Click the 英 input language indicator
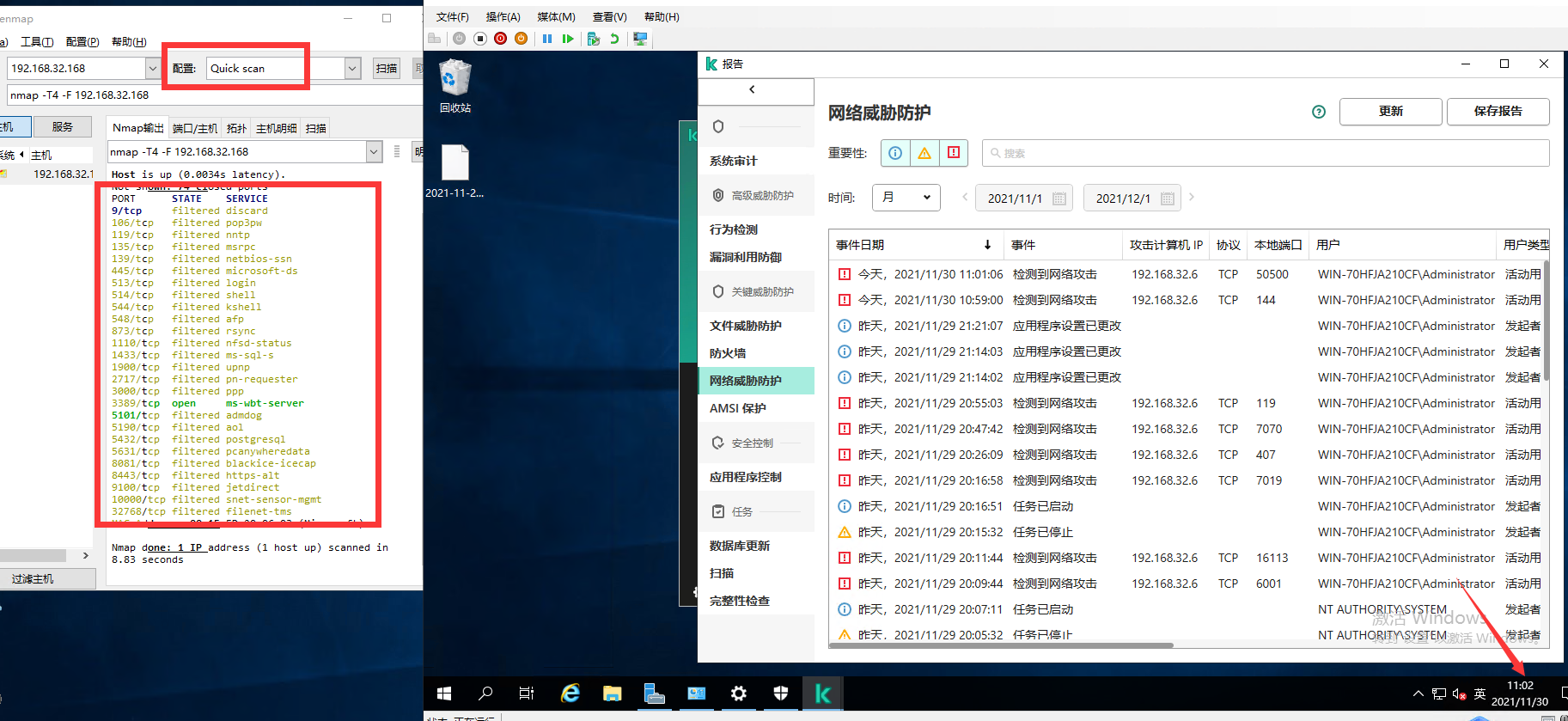This screenshot has width=1568, height=721. point(1480,694)
